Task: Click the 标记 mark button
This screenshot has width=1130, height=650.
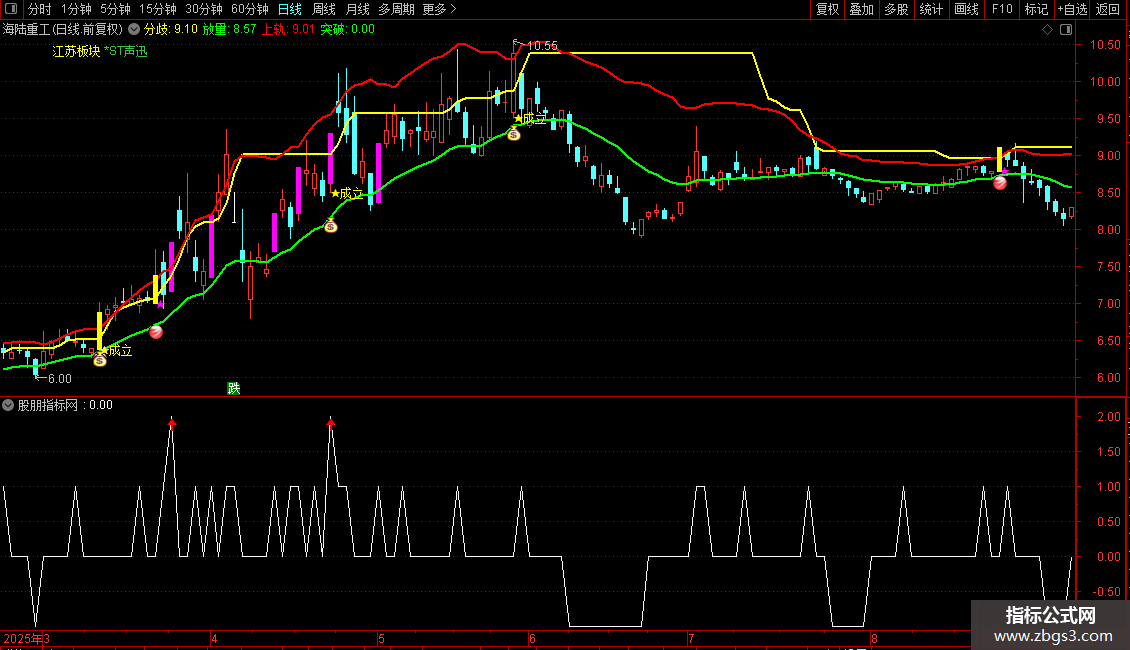Action: click(x=1036, y=9)
